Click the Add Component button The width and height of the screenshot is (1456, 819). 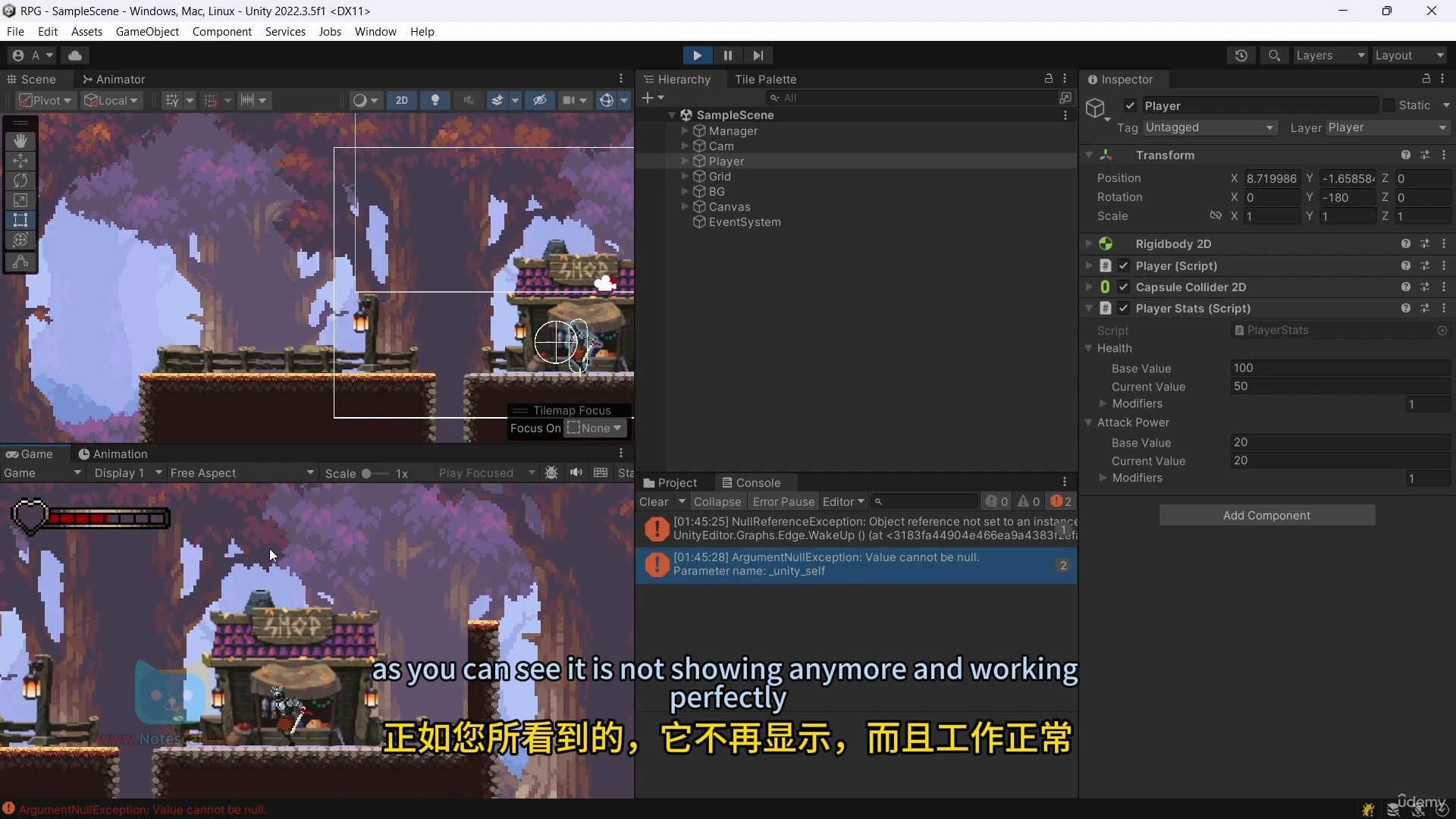pos(1266,515)
